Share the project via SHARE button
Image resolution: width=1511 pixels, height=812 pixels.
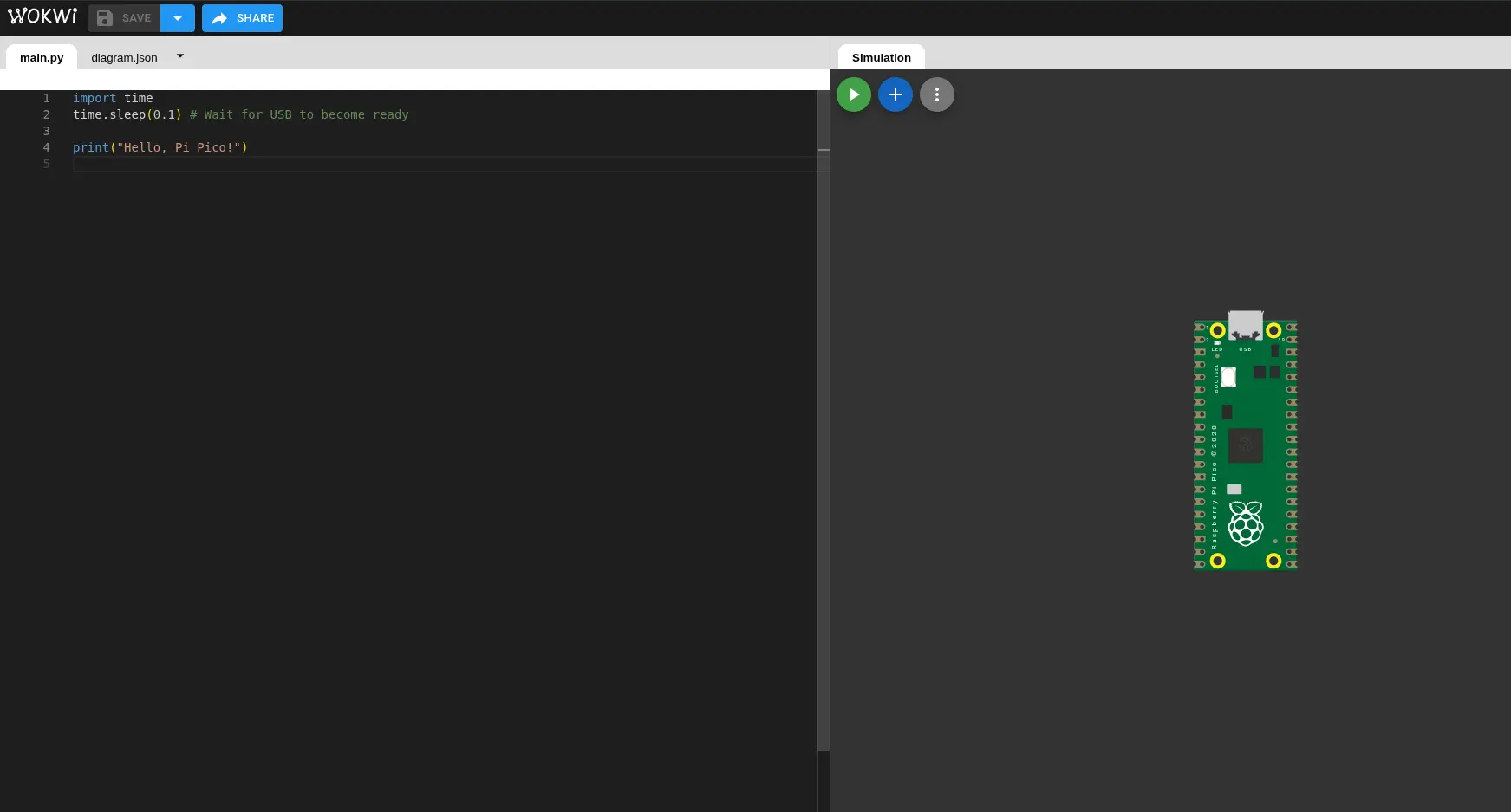click(x=243, y=18)
